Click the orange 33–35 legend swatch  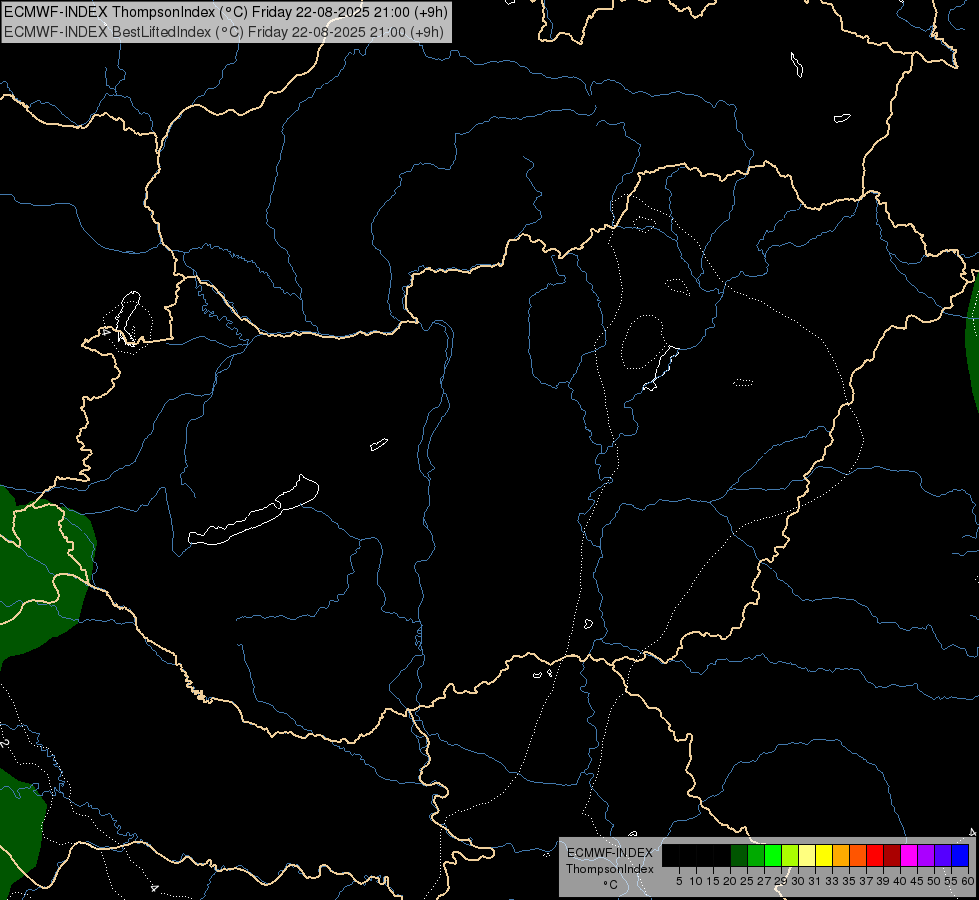(841, 855)
